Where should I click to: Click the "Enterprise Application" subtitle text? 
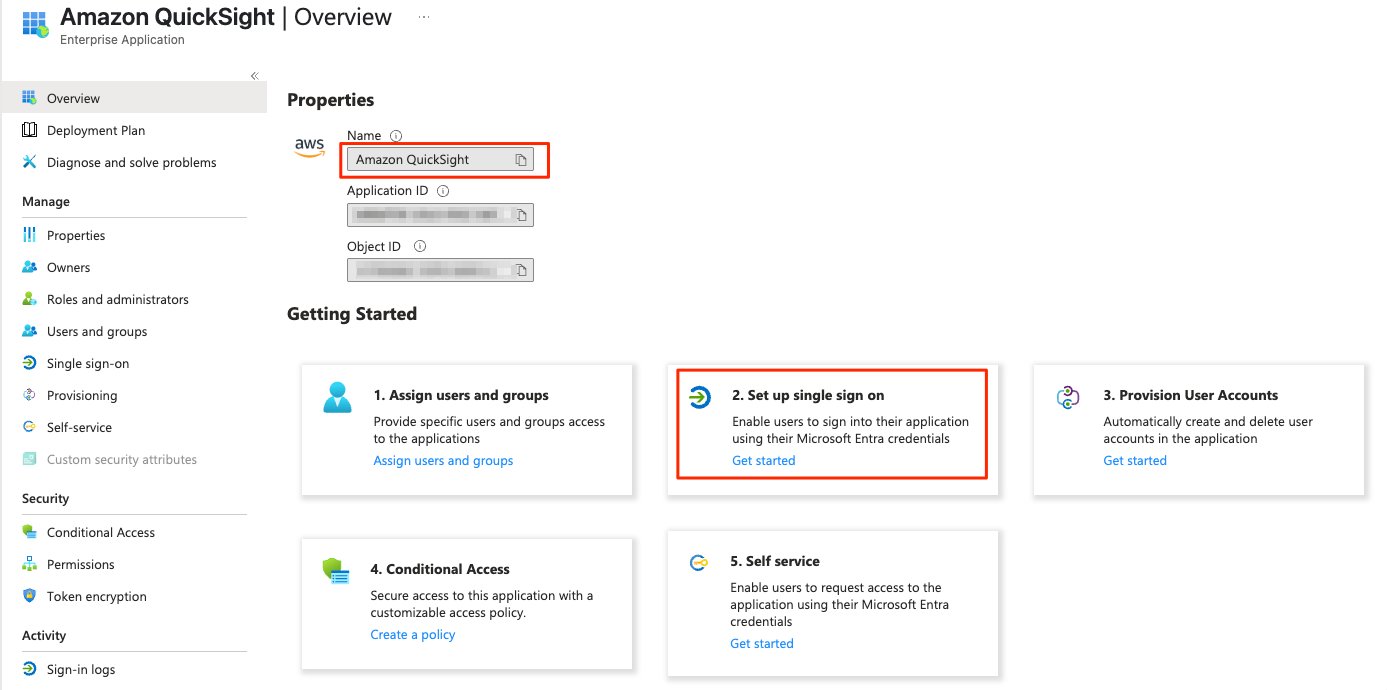(123, 40)
